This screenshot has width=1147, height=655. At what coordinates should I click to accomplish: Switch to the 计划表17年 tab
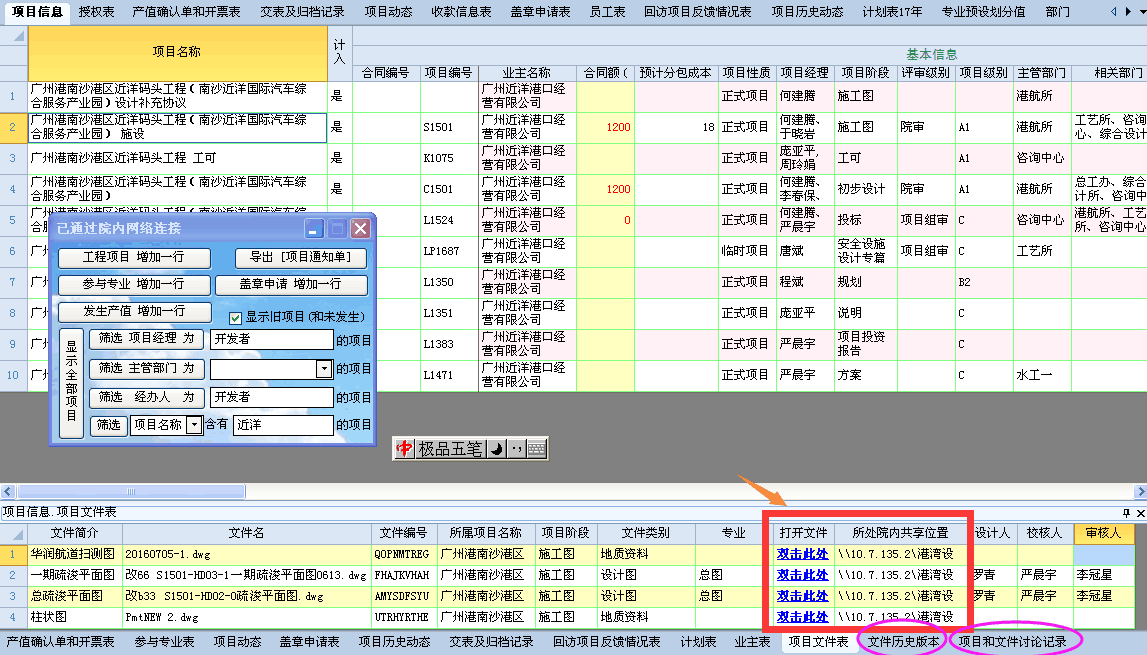[892, 12]
